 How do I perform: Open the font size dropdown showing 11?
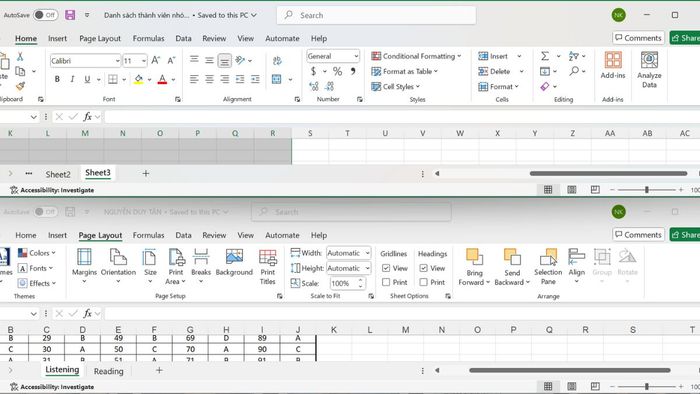click(x=144, y=61)
